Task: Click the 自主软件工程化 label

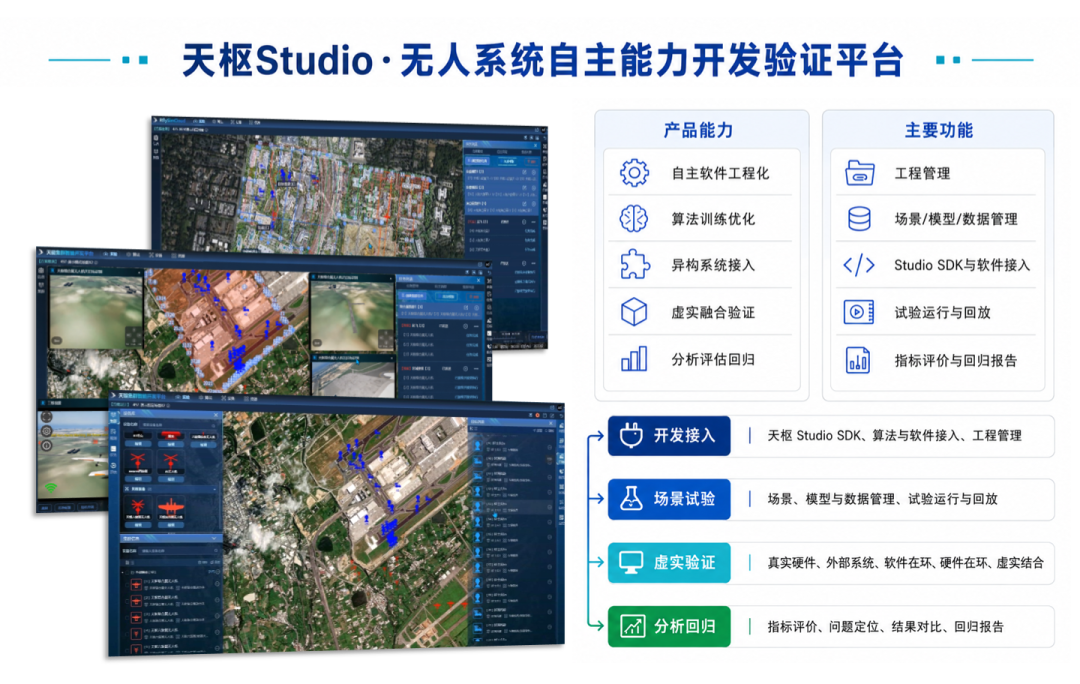Action: pyautogui.click(x=720, y=174)
